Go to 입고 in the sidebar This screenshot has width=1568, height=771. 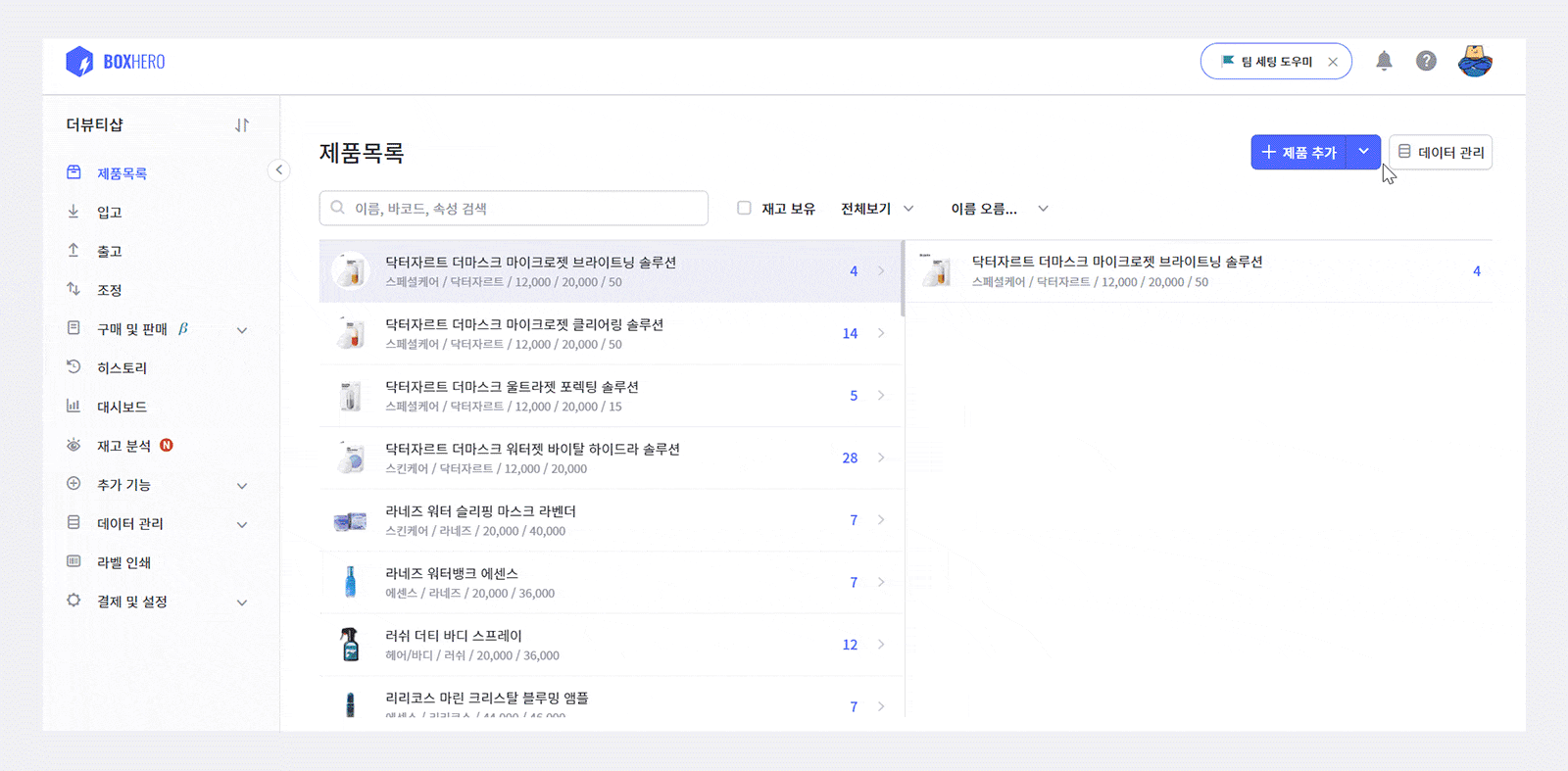click(x=109, y=213)
